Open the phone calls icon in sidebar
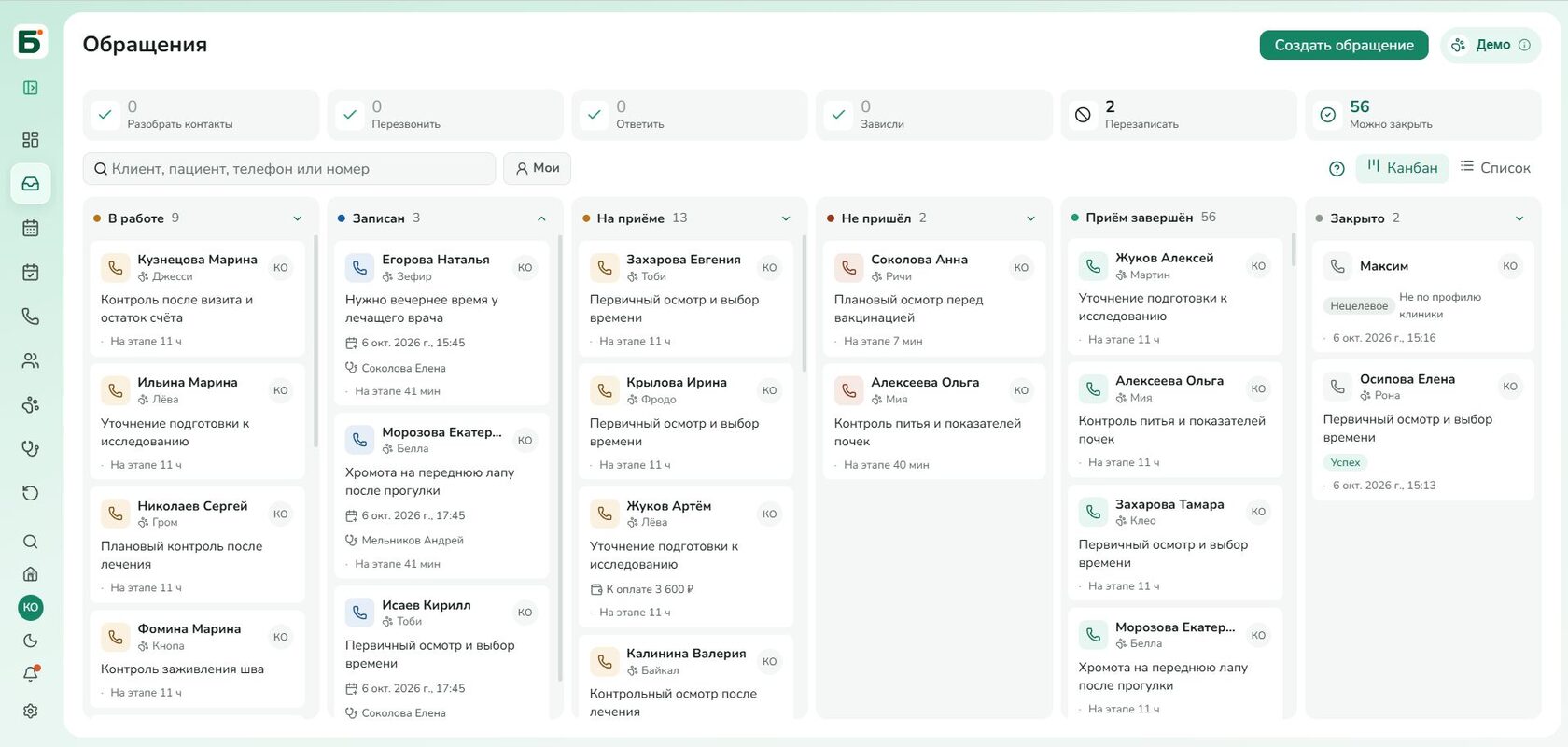 (31, 317)
